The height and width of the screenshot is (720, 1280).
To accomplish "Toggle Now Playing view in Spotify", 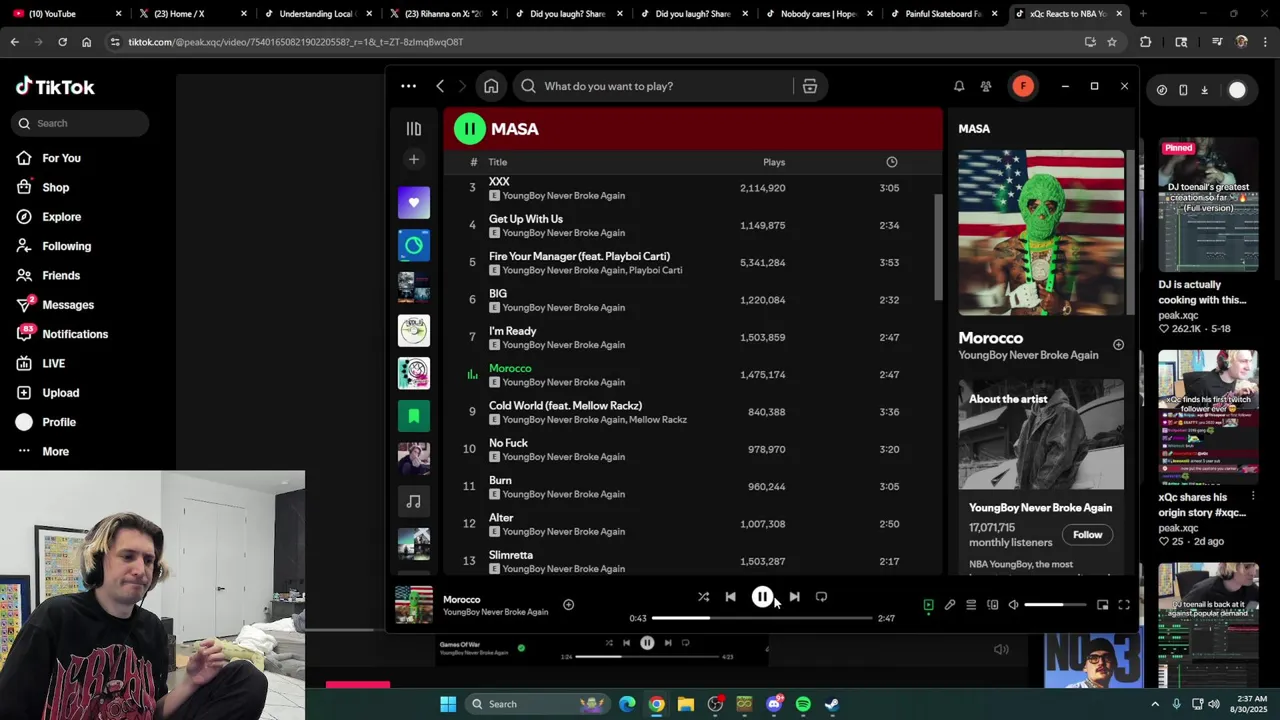I will tap(928, 605).
